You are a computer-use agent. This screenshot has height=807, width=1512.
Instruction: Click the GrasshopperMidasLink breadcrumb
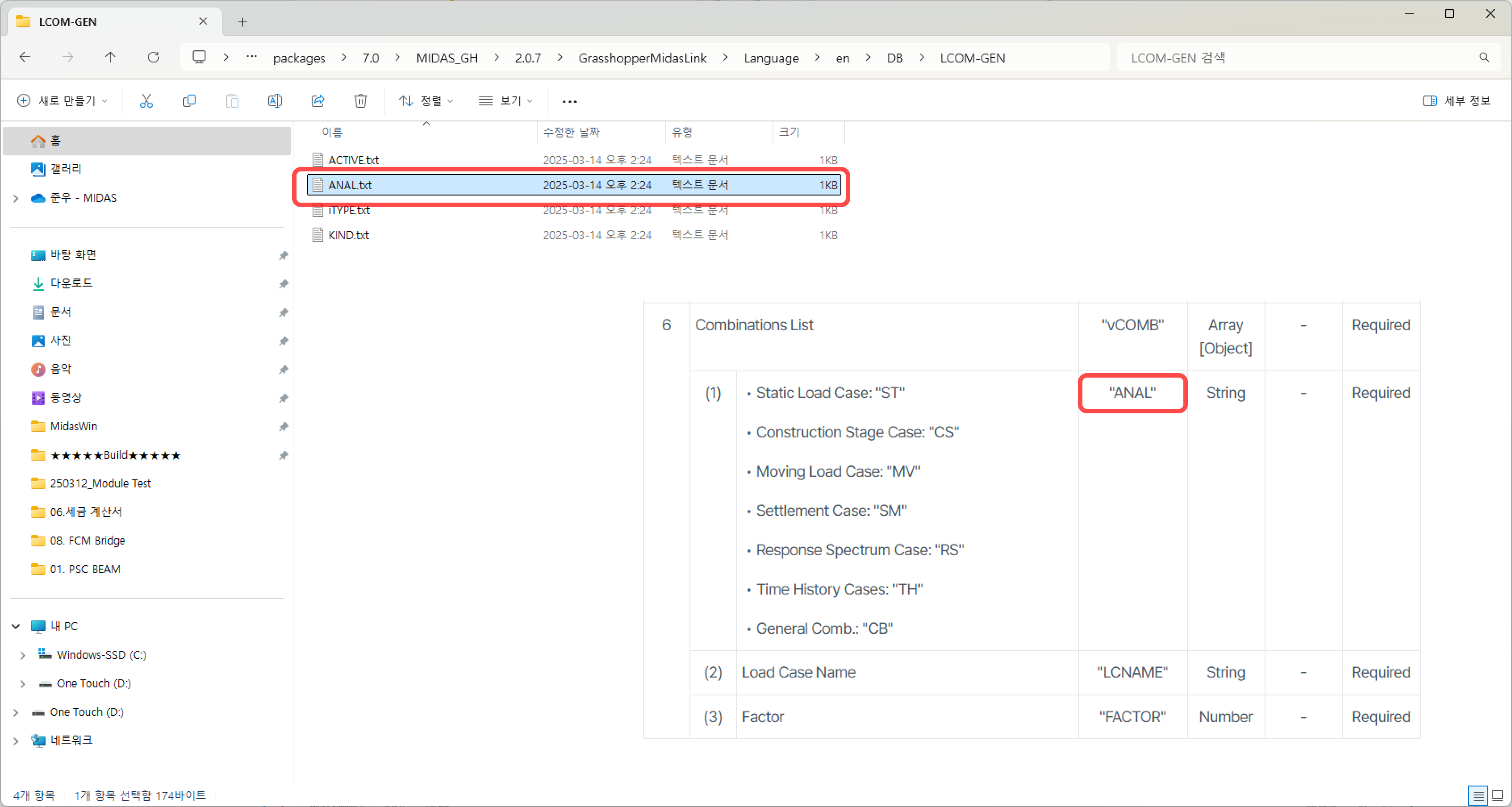click(x=642, y=58)
